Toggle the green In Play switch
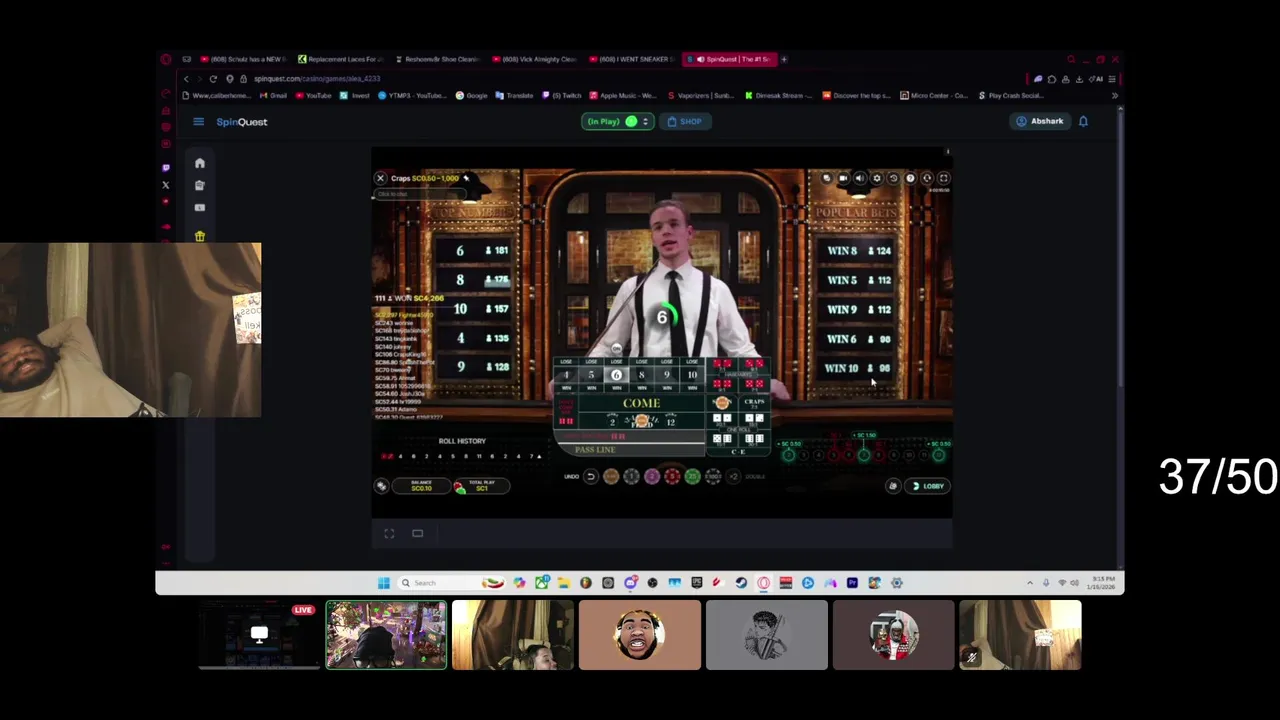1280x720 pixels. click(631, 121)
